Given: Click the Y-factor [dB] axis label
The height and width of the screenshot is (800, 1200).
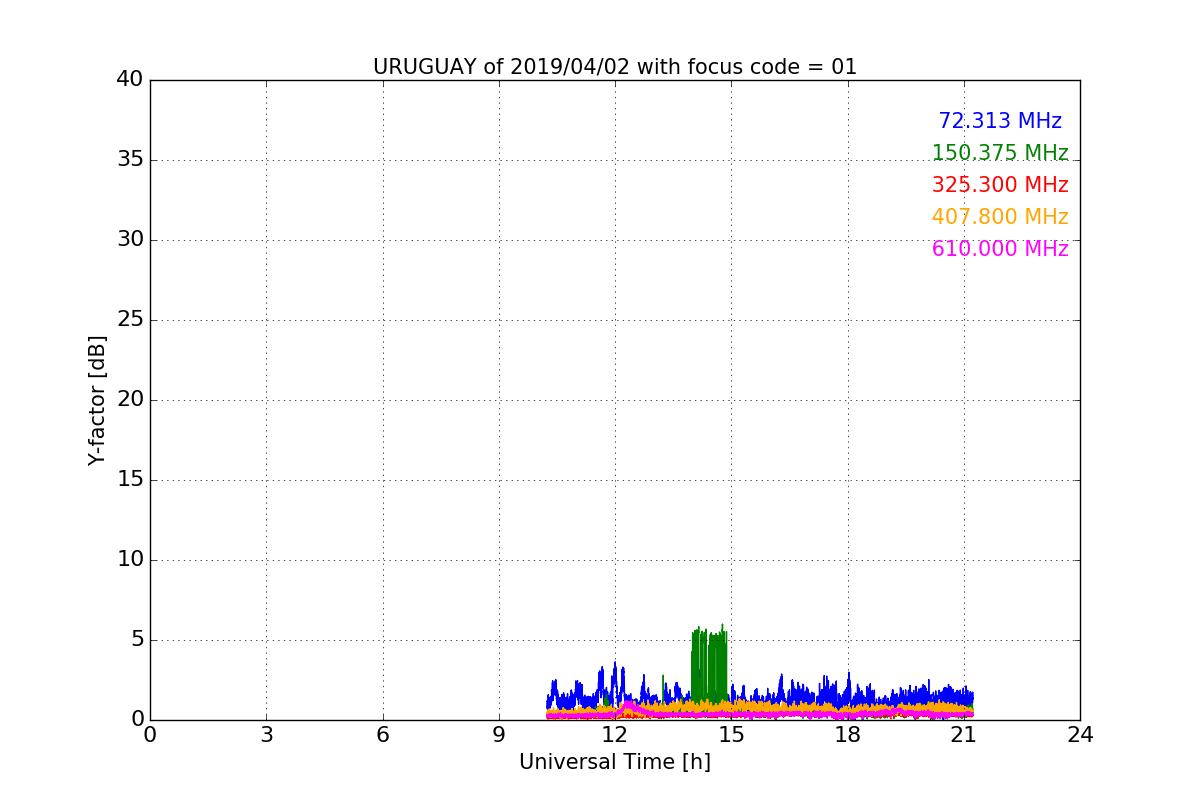Looking at the screenshot, I should point(97,400).
